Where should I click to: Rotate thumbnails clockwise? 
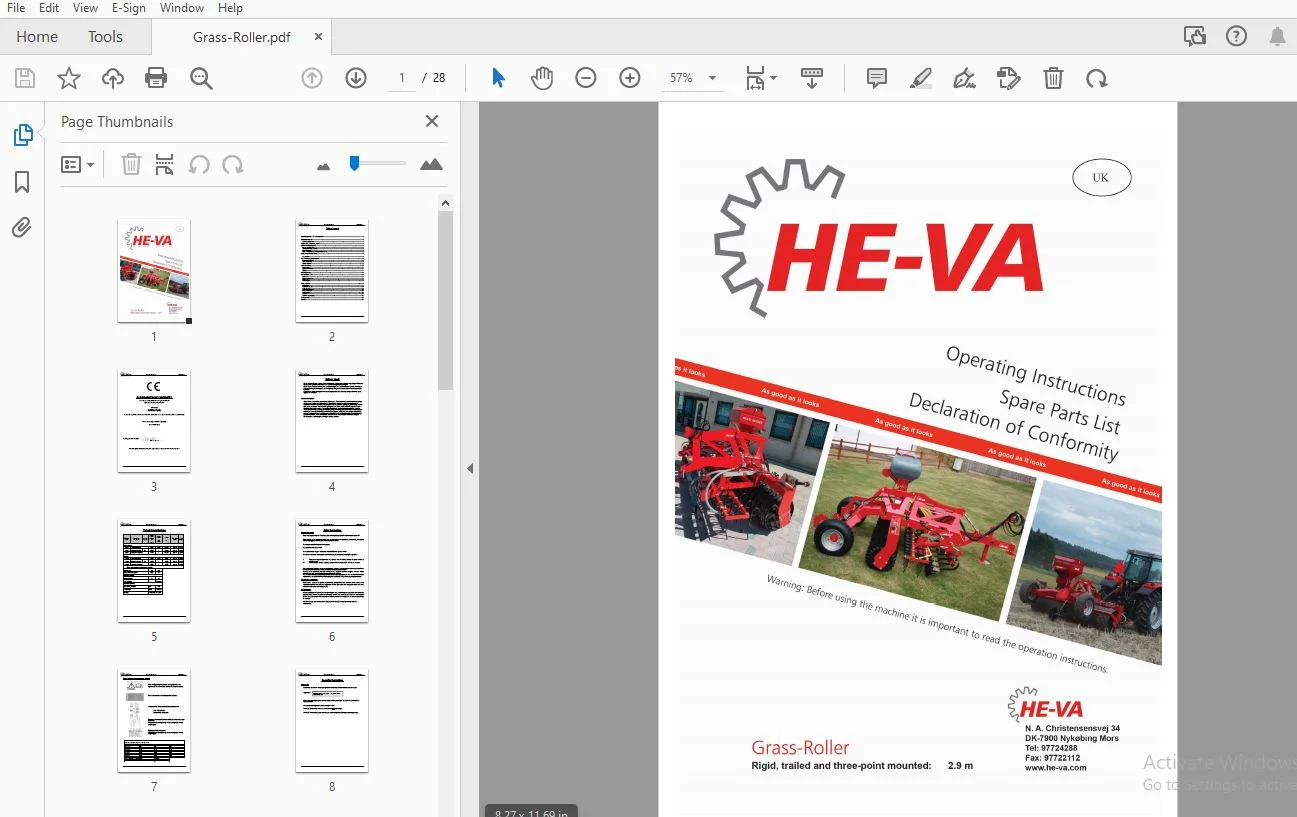pos(233,164)
